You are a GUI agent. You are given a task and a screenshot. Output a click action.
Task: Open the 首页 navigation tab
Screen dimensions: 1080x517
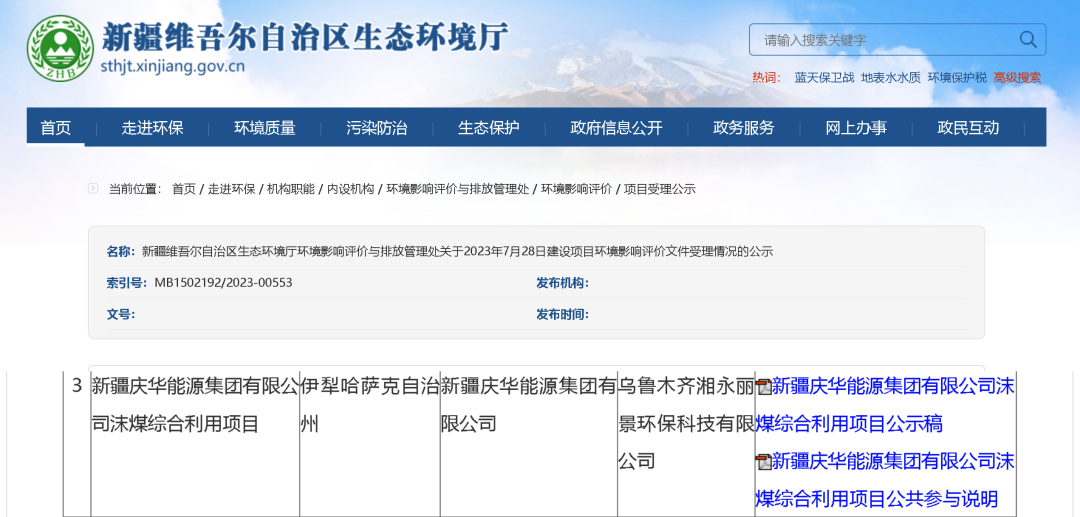56,128
